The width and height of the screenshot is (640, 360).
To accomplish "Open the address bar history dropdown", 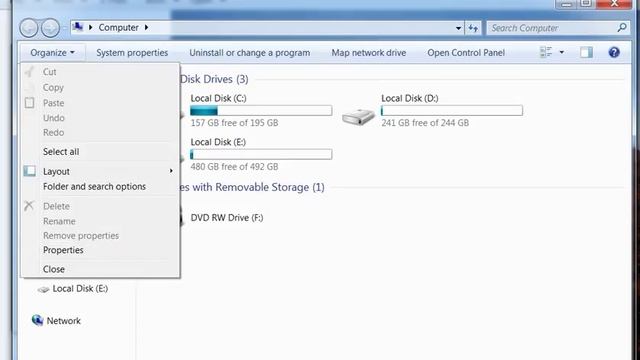I will click(458, 28).
